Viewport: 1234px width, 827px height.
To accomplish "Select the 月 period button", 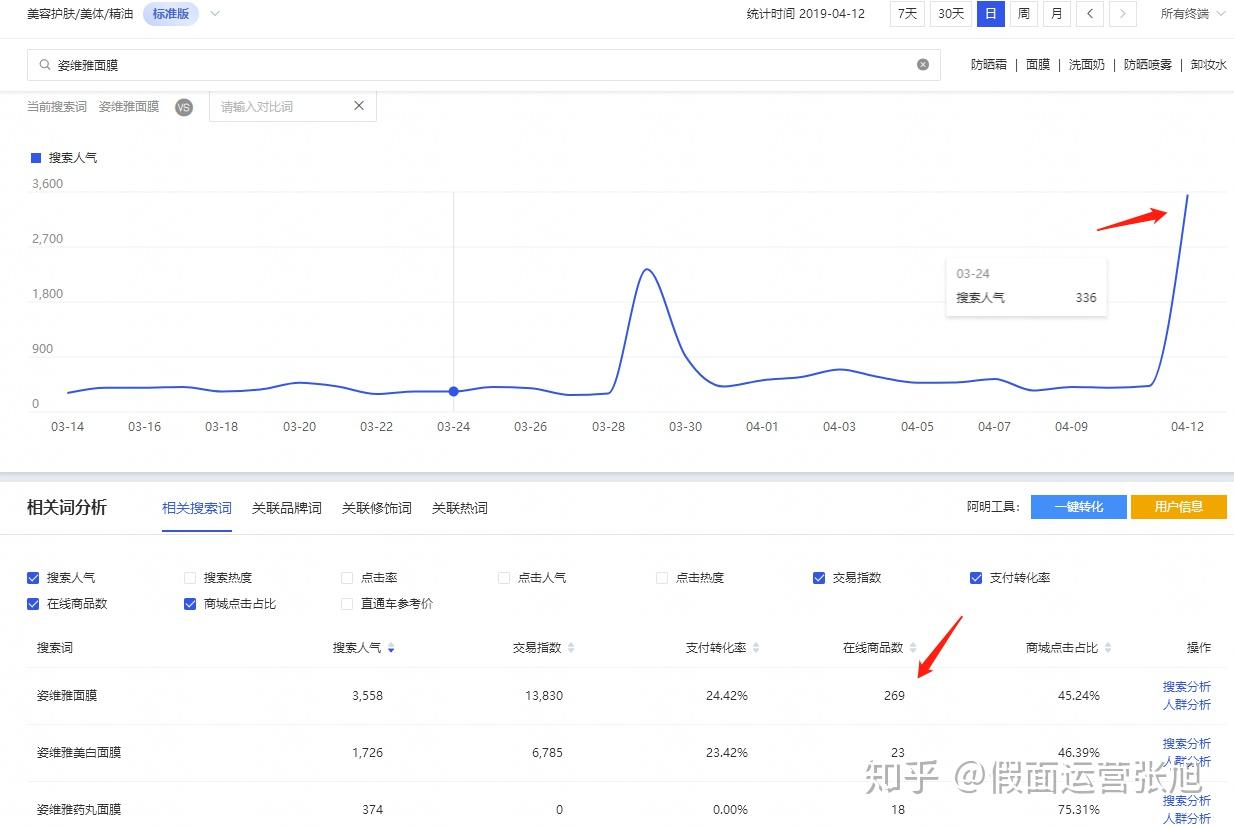I will coord(1057,14).
